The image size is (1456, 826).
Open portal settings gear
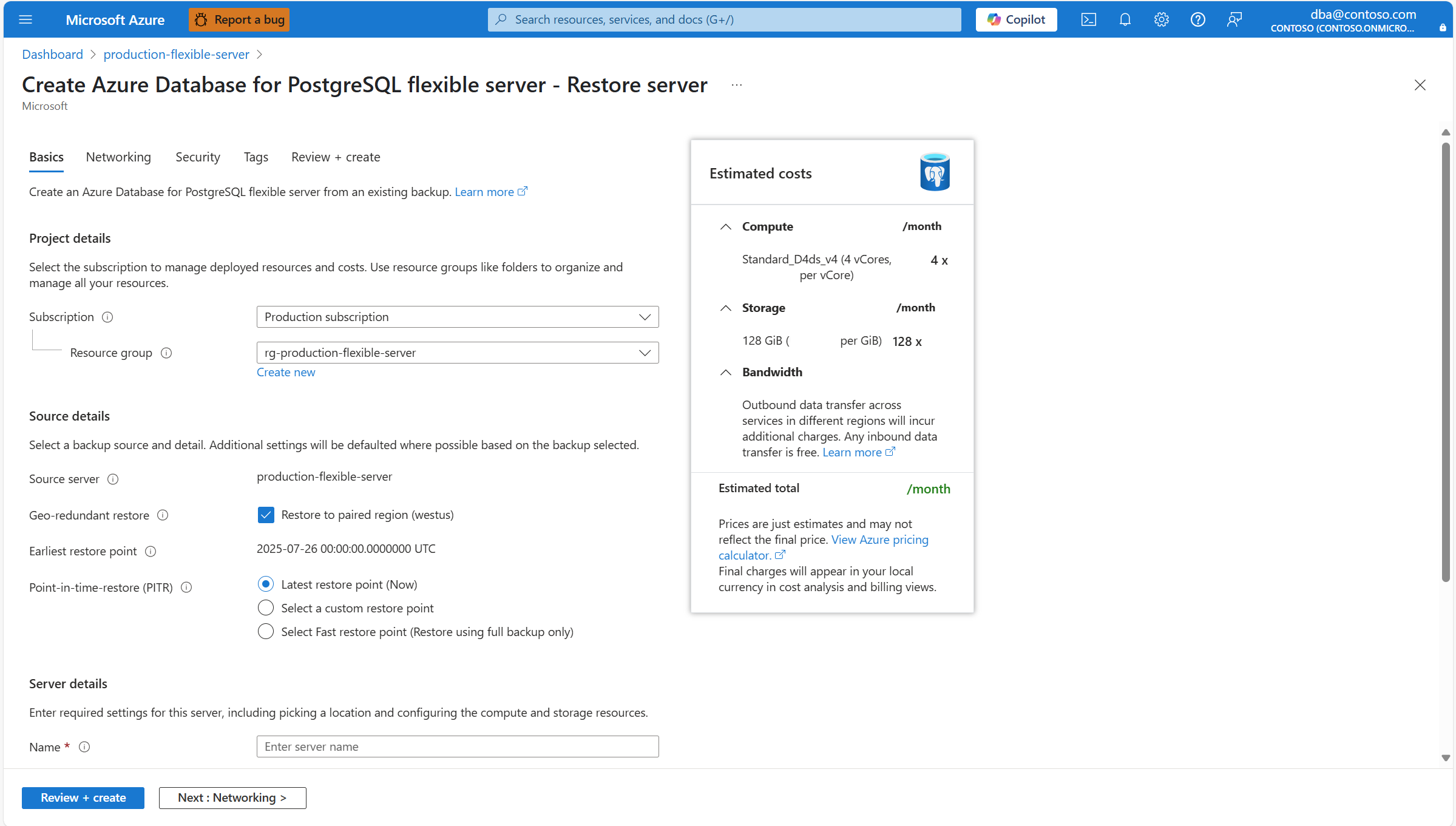pyautogui.click(x=1161, y=19)
